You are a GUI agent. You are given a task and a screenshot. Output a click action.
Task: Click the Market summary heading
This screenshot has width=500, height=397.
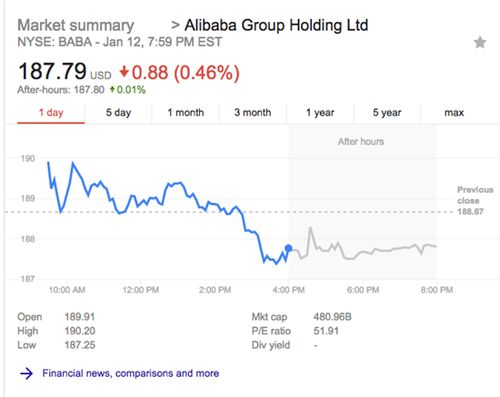point(76,25)
